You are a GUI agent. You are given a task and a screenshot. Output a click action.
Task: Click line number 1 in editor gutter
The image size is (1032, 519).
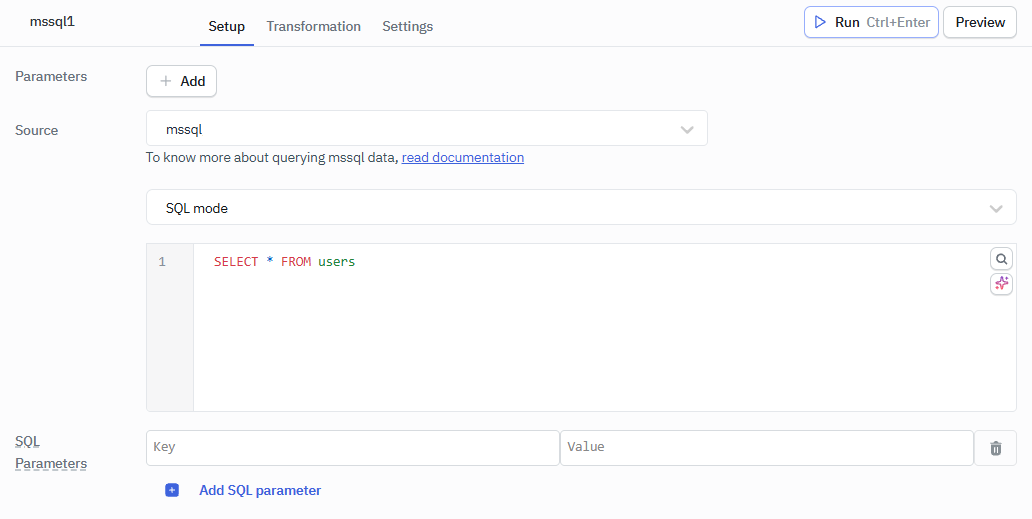tap(162, 262)
